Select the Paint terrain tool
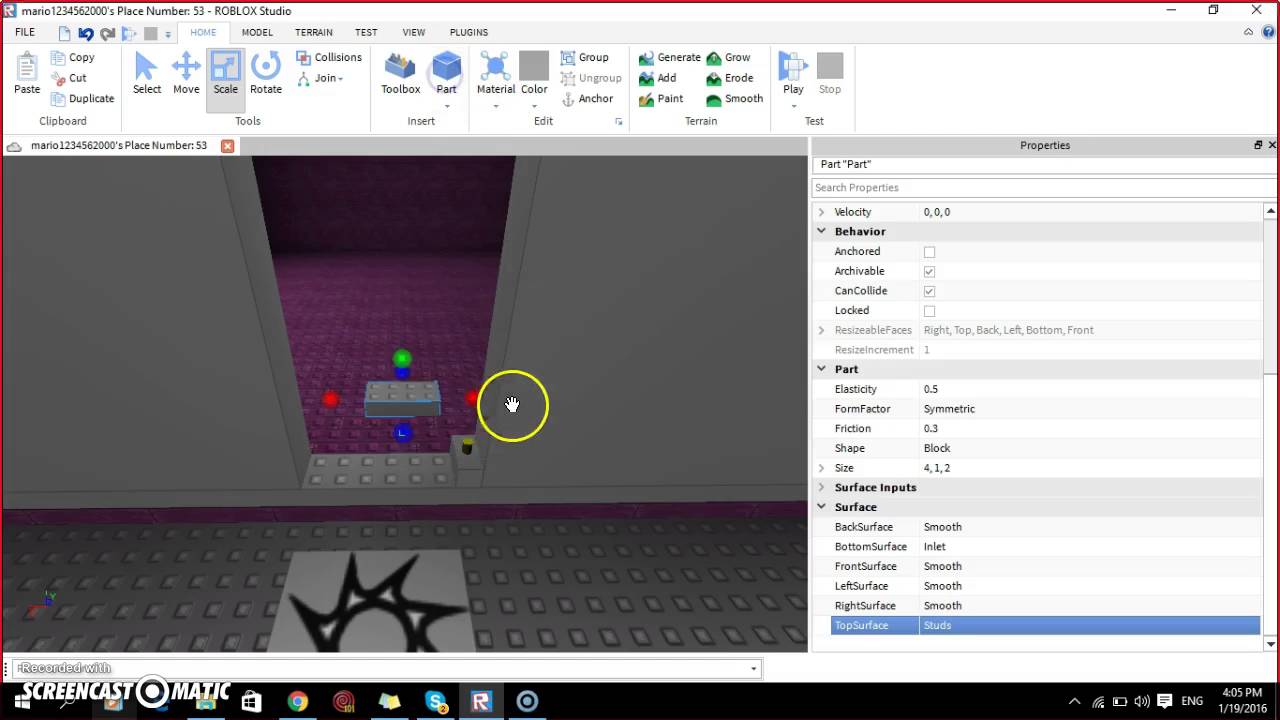The width and height of the screenshot is (1280, 720). click(x=661, y=99)
